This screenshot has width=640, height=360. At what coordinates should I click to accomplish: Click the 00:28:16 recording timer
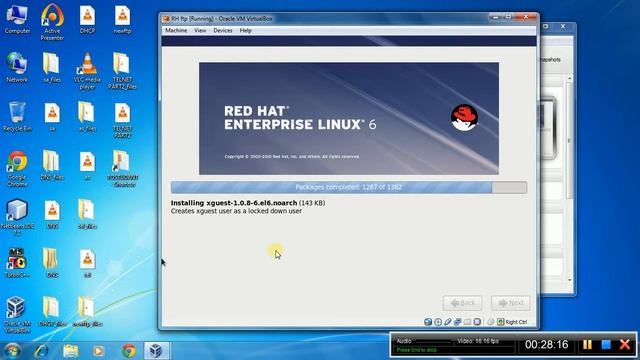547,344
